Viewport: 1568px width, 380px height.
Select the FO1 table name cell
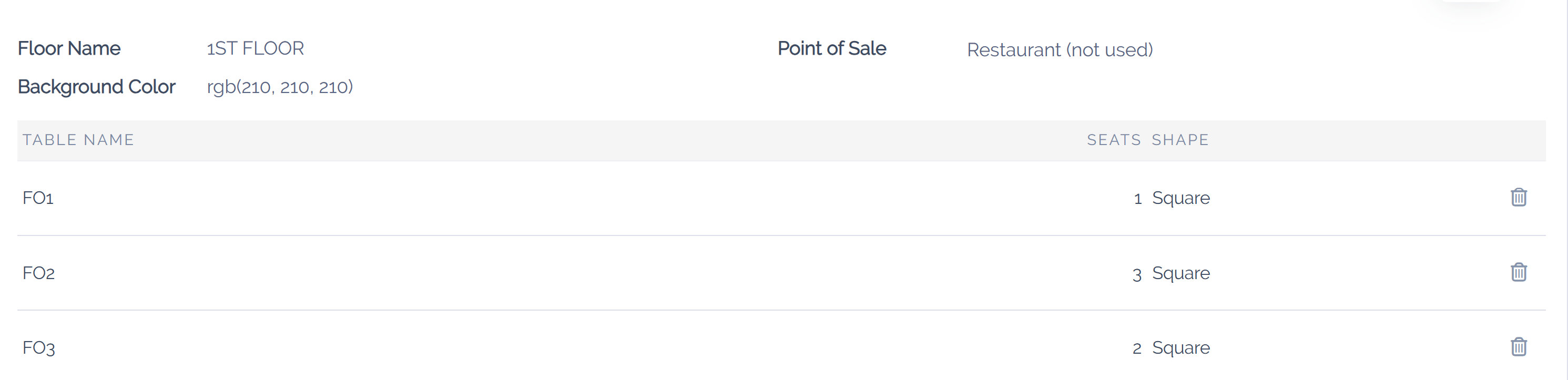38,198
